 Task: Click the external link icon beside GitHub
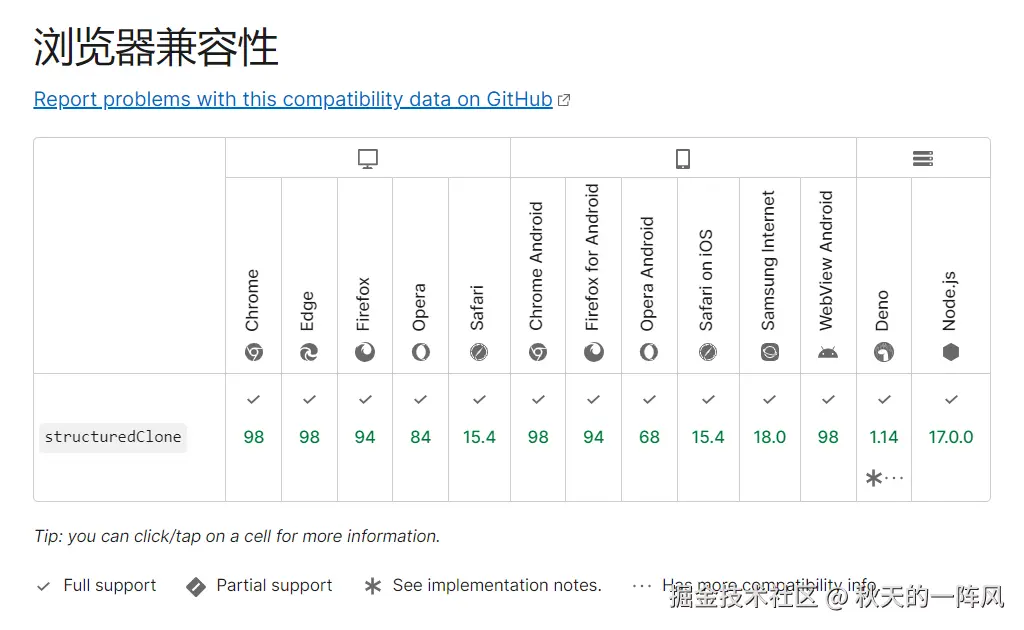point(564,100)
